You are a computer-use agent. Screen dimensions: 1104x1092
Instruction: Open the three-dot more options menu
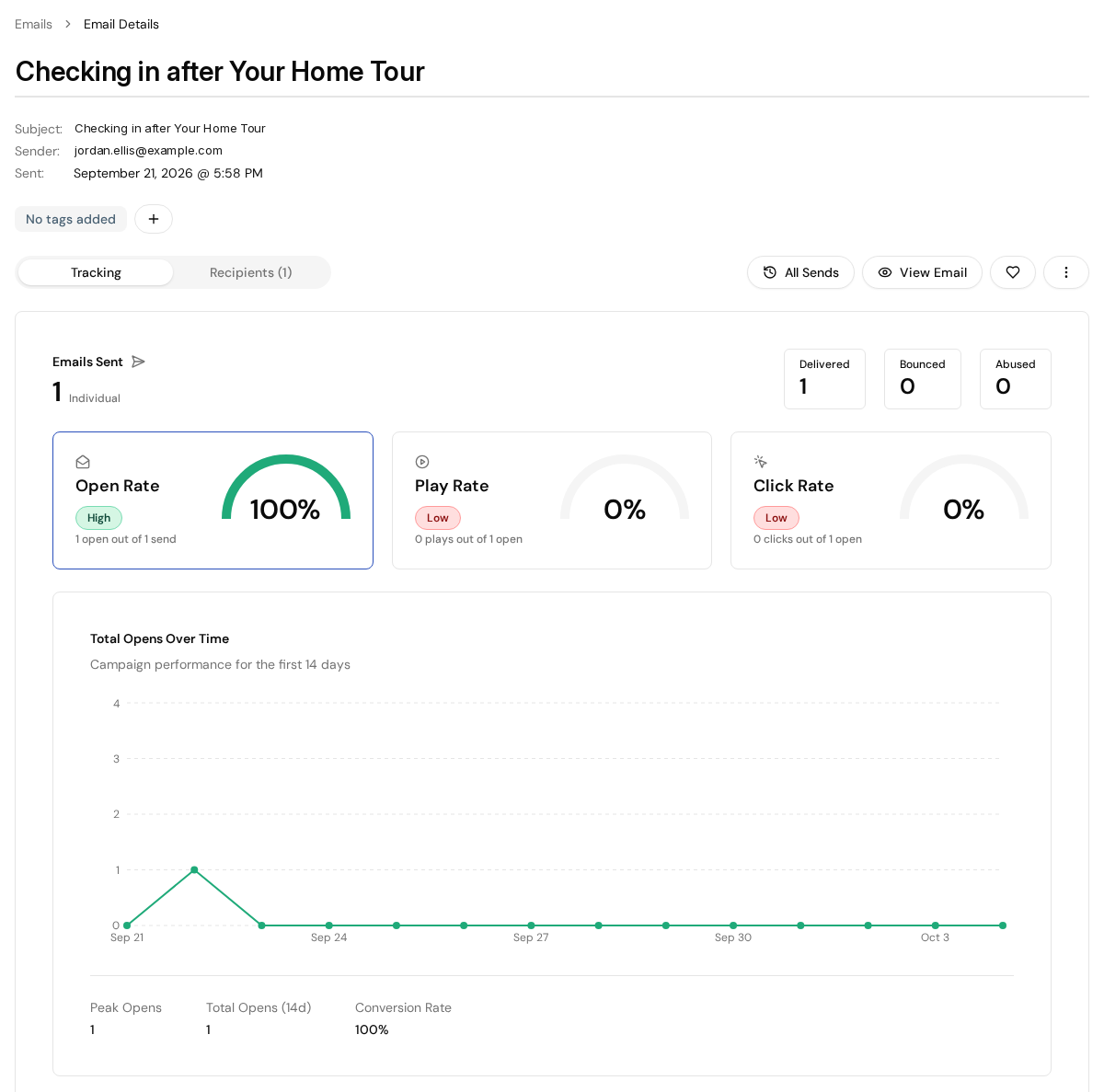[x=1066, y=272]
